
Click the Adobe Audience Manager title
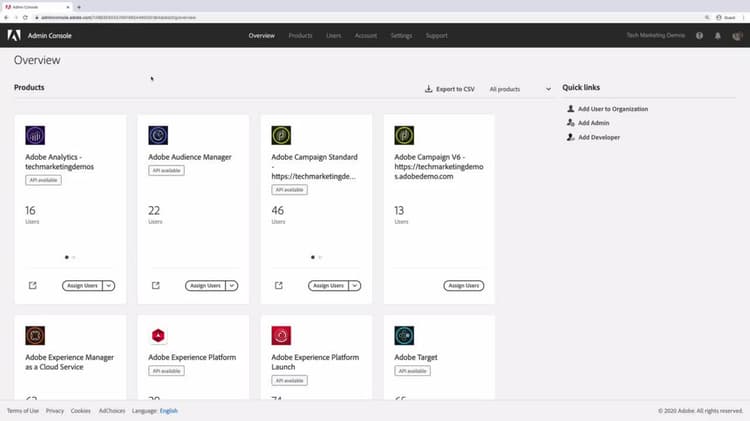[189, 157]
